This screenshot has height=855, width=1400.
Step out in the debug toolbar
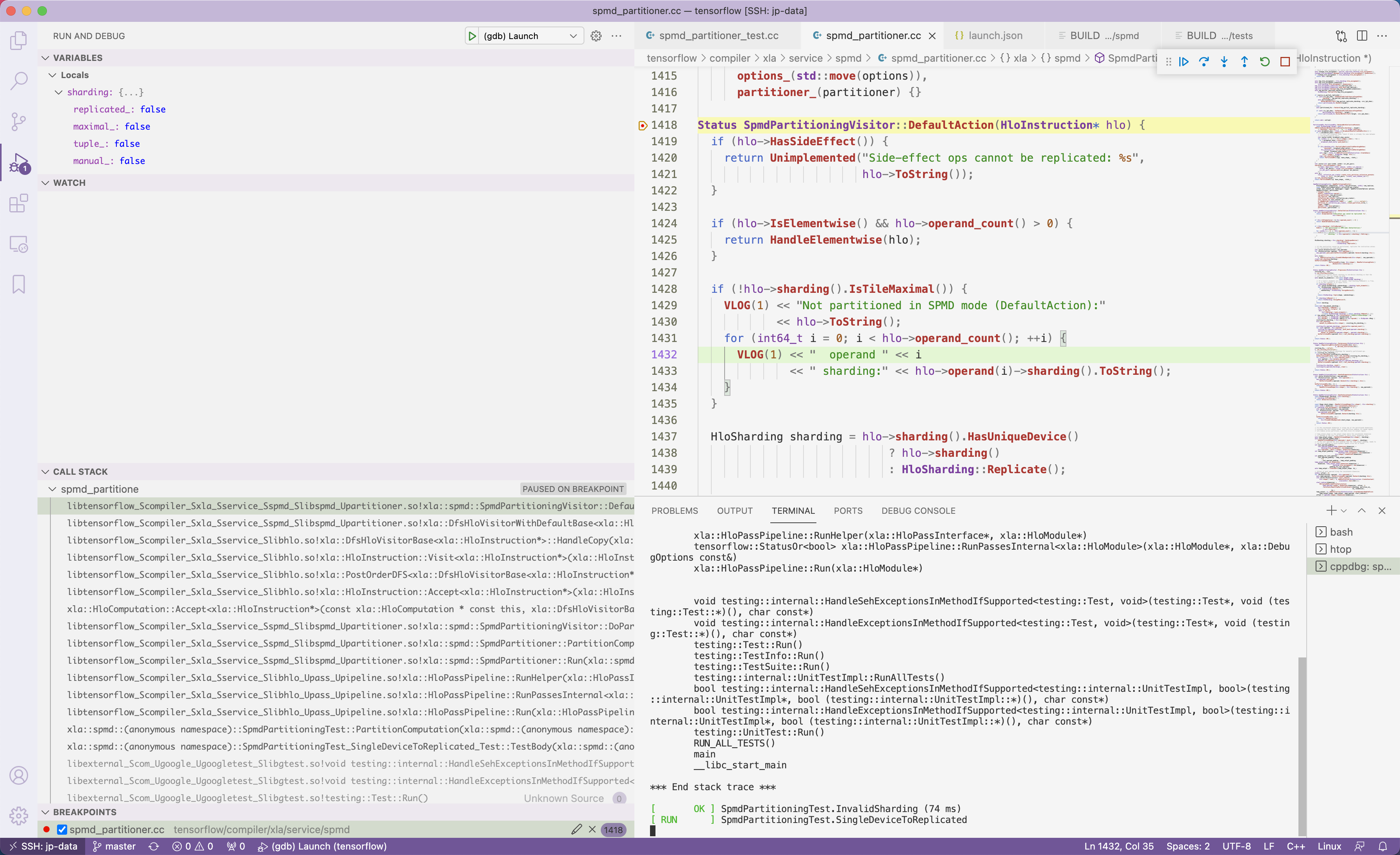(1244, 61)
